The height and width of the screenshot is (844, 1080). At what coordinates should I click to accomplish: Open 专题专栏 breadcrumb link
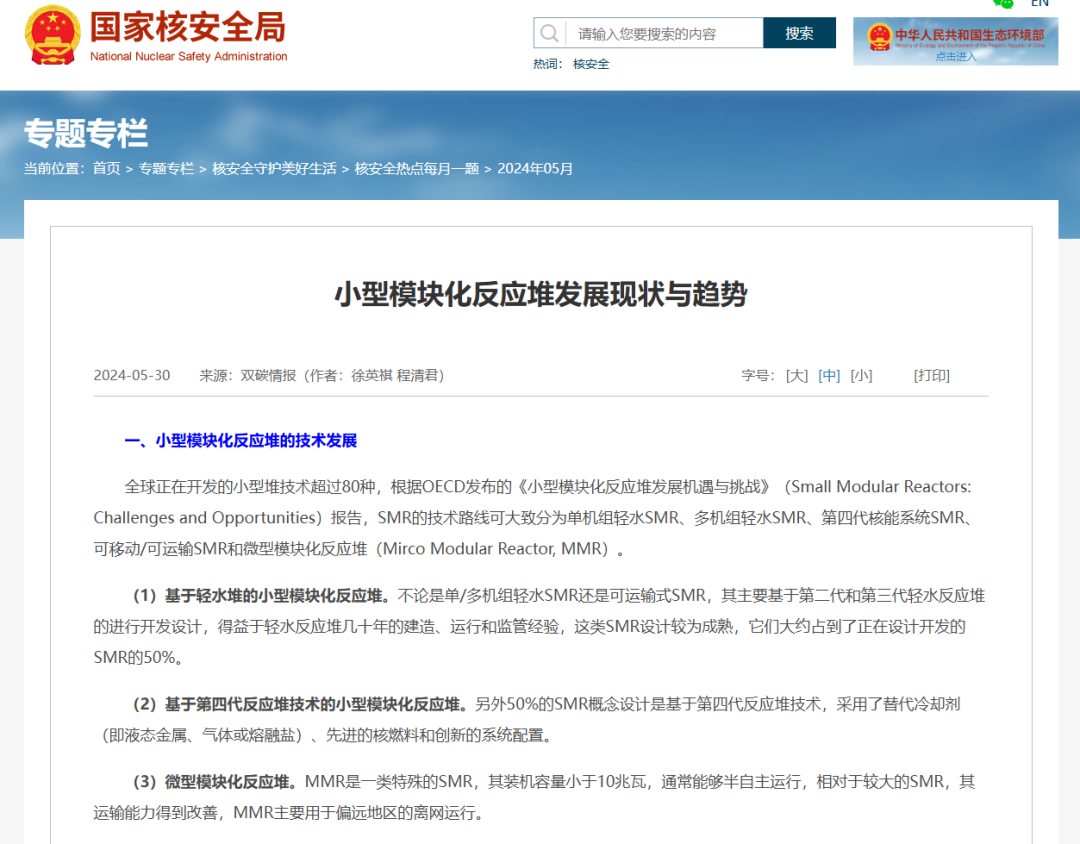[166, 169]
